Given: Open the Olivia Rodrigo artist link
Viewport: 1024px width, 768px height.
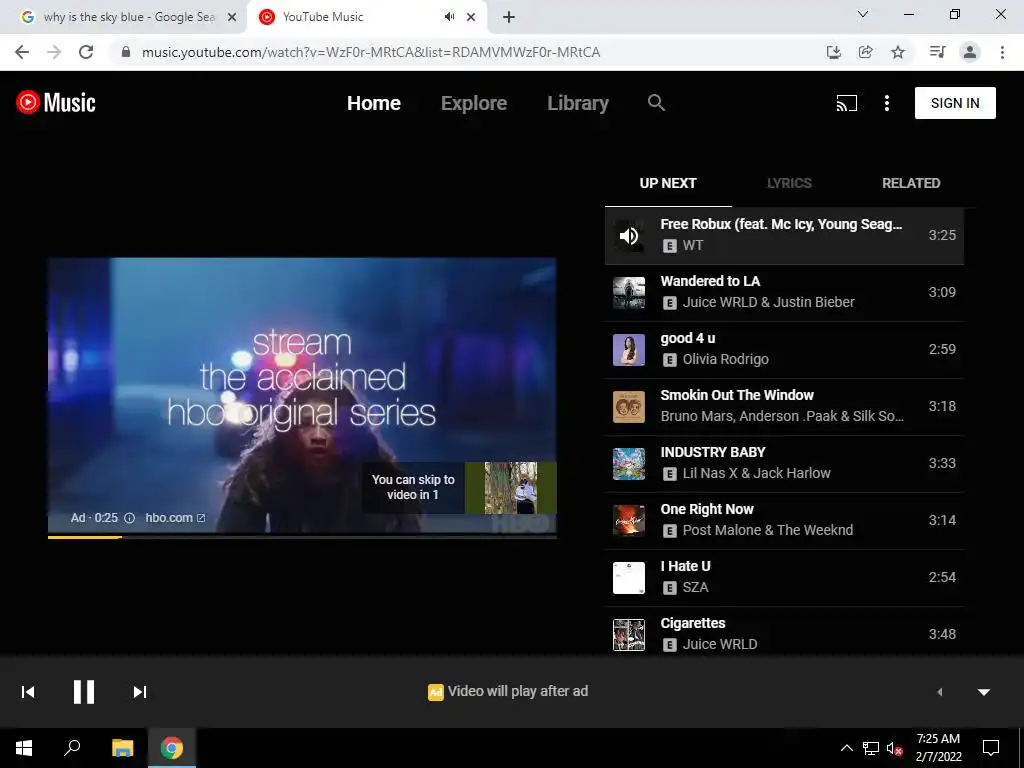Looking at the screenshot, I should pyautogui.click(x=726, y=359).
